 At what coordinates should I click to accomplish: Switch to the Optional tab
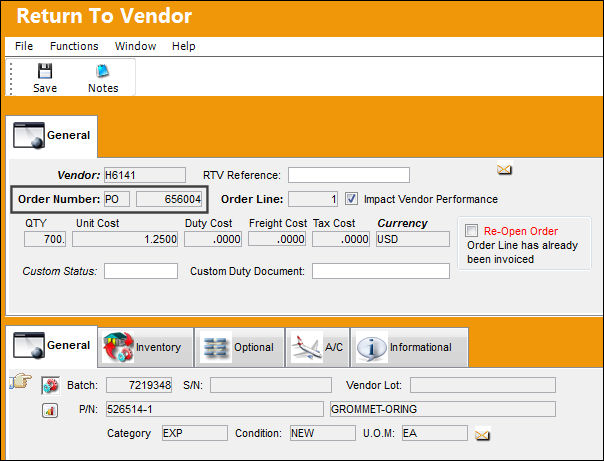click(240, 347)
